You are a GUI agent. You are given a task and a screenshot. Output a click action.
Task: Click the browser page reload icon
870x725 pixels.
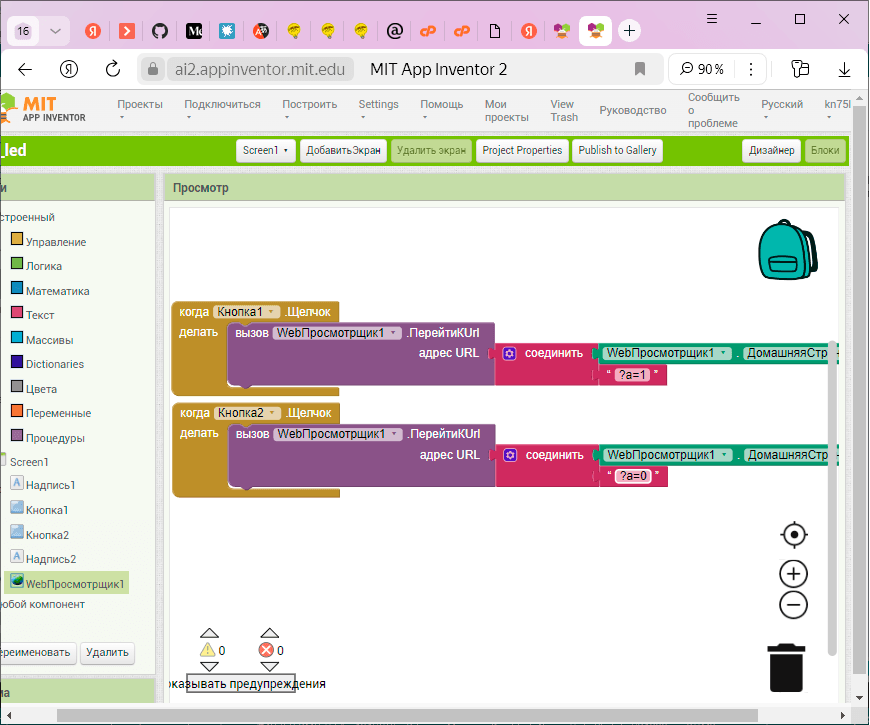tap(113, 69)
